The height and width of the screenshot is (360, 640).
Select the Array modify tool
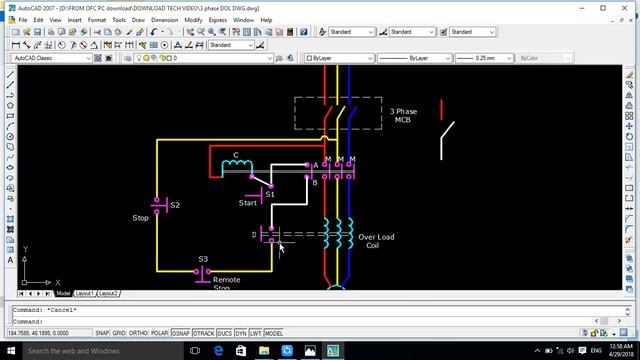pyautogui.click(x=629, y=116)
